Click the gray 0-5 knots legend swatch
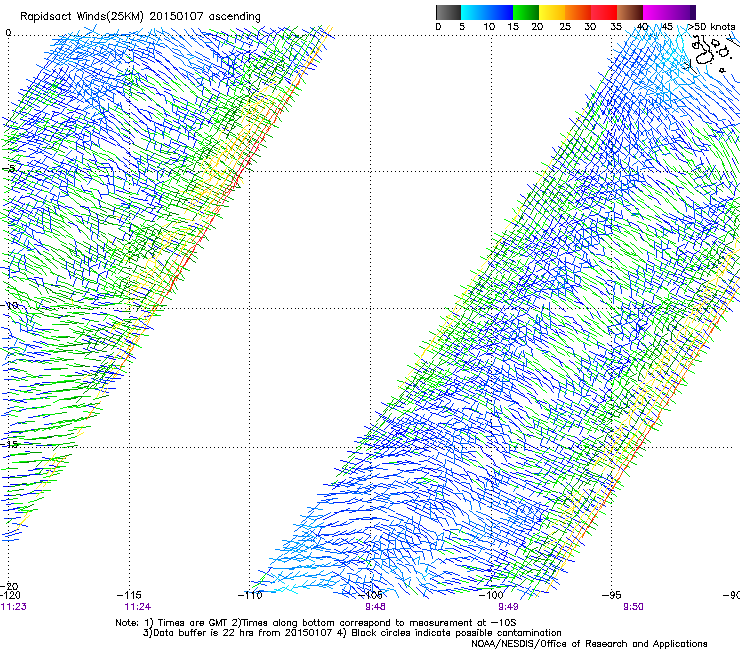Image resolution: width=740 pixels, height=650 pixels. (x=448, y=12)
